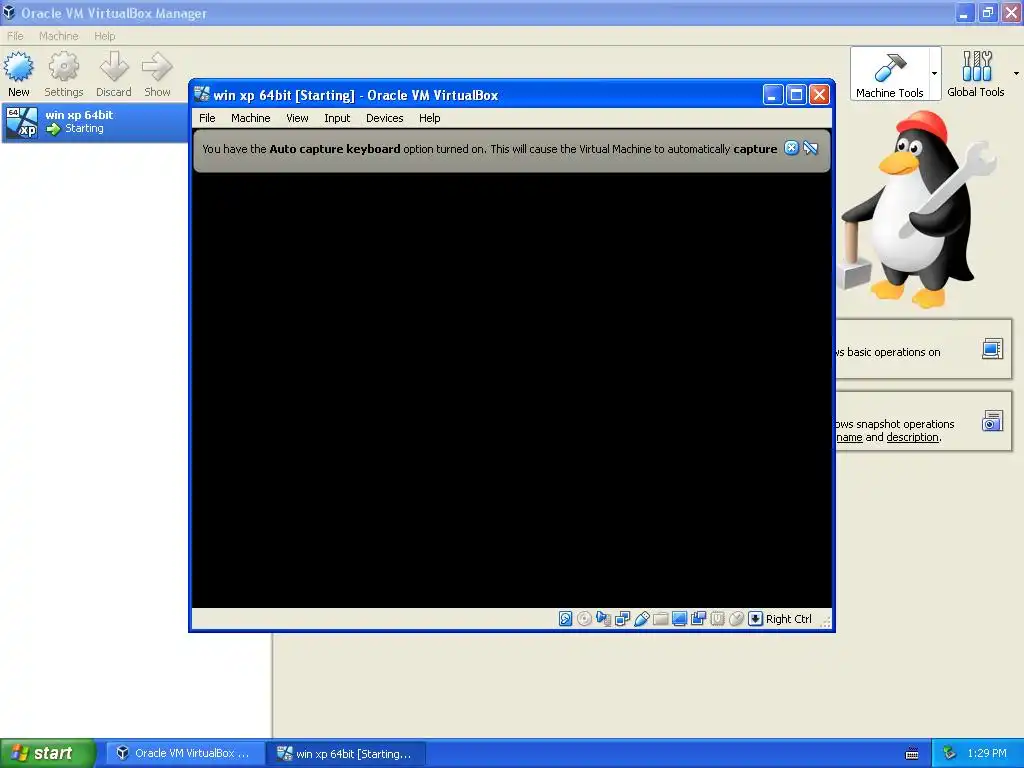Click the VM window title bar icon
Viewport: 1024px width, 768px height.
[202, 95]
